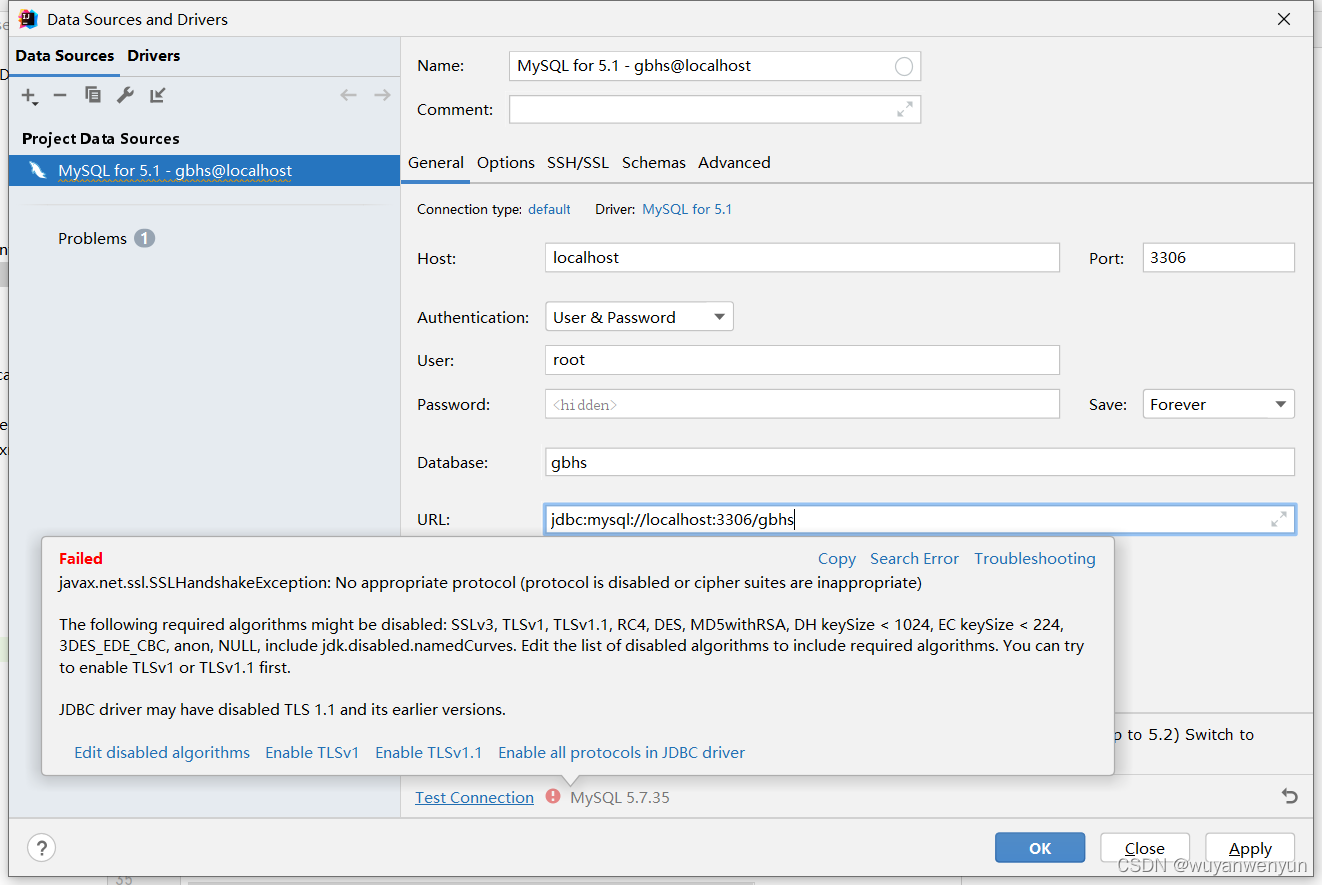Open the Save password dropdown
The width and height of the screenshot is (1322, 885).
[x=1218, y=404]
